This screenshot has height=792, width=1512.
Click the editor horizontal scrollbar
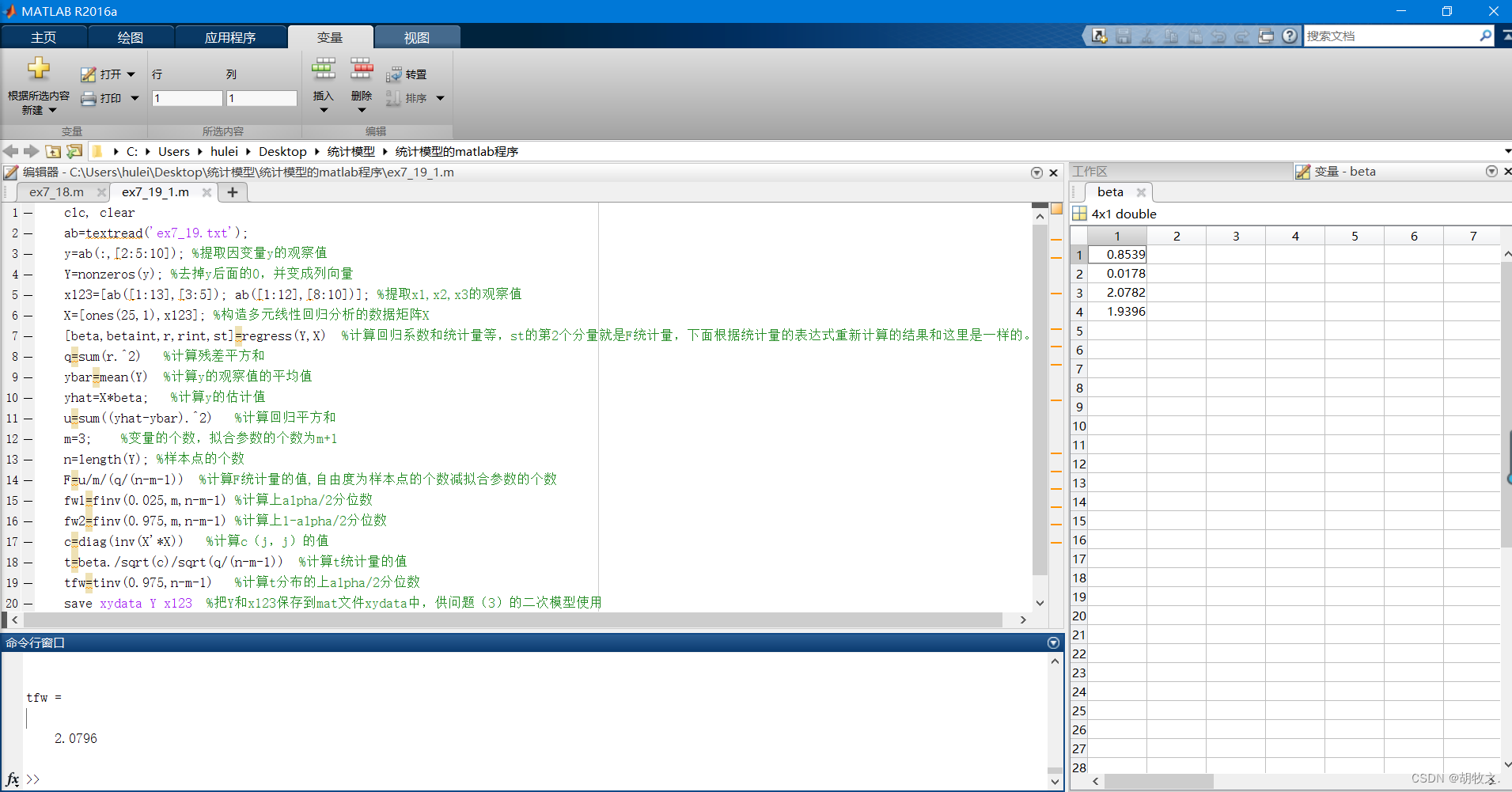point(513,620)
